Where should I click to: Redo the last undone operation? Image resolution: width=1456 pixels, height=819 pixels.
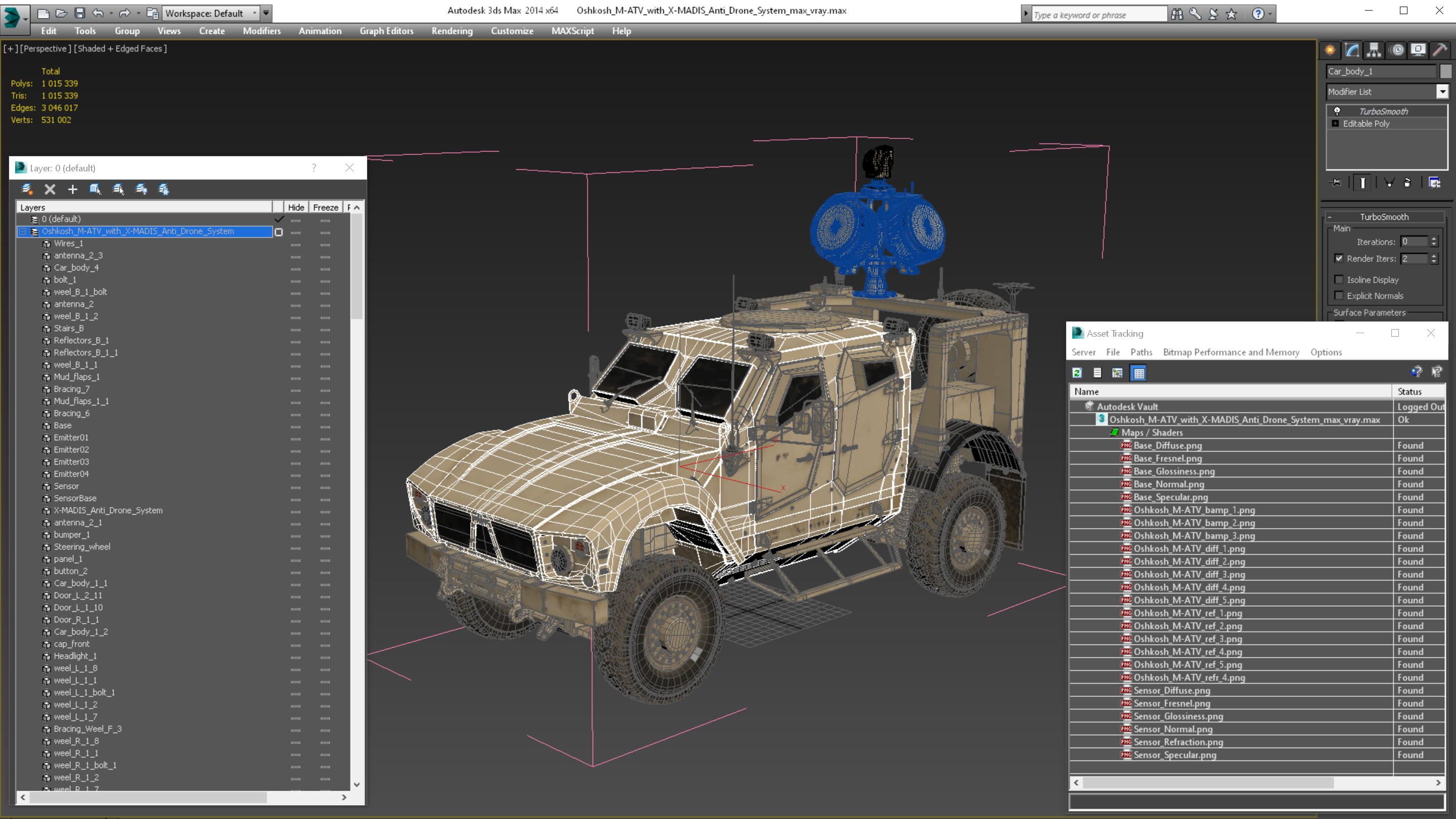point(125,13)
